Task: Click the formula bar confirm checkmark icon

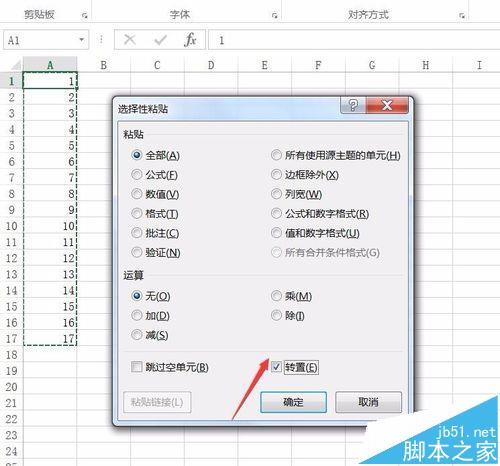Action: pyautogui.click(x=160, y=40)
